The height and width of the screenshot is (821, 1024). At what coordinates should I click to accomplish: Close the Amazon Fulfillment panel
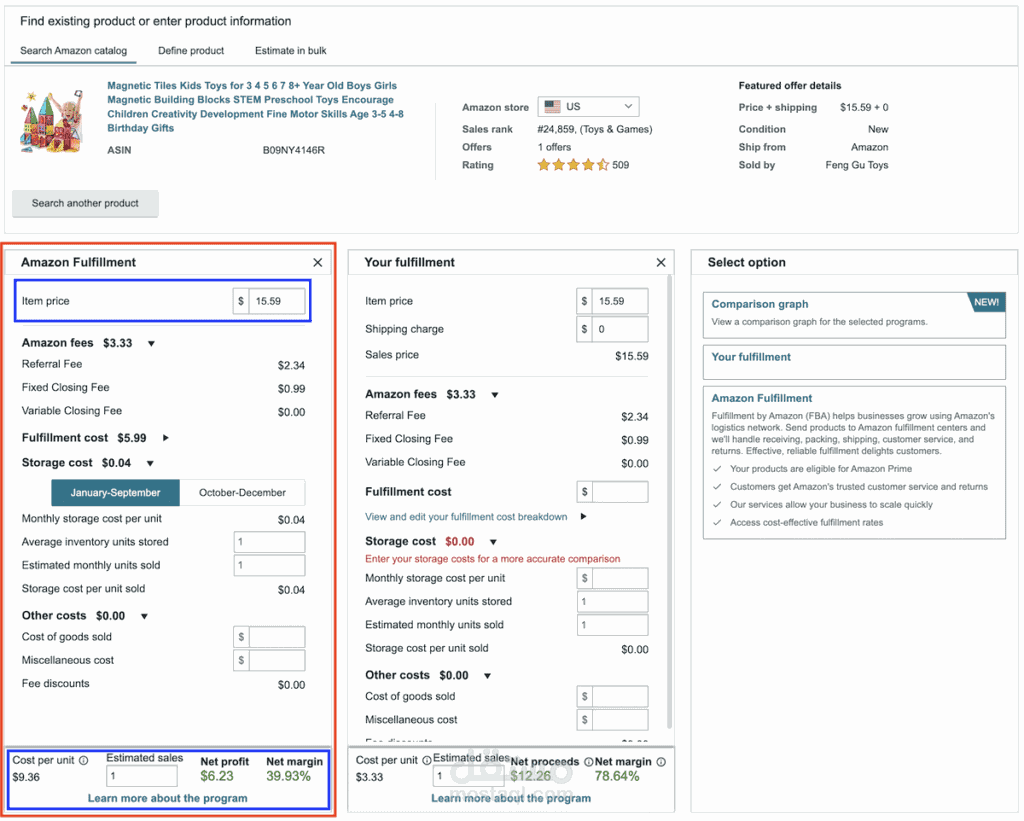(317, 263)
